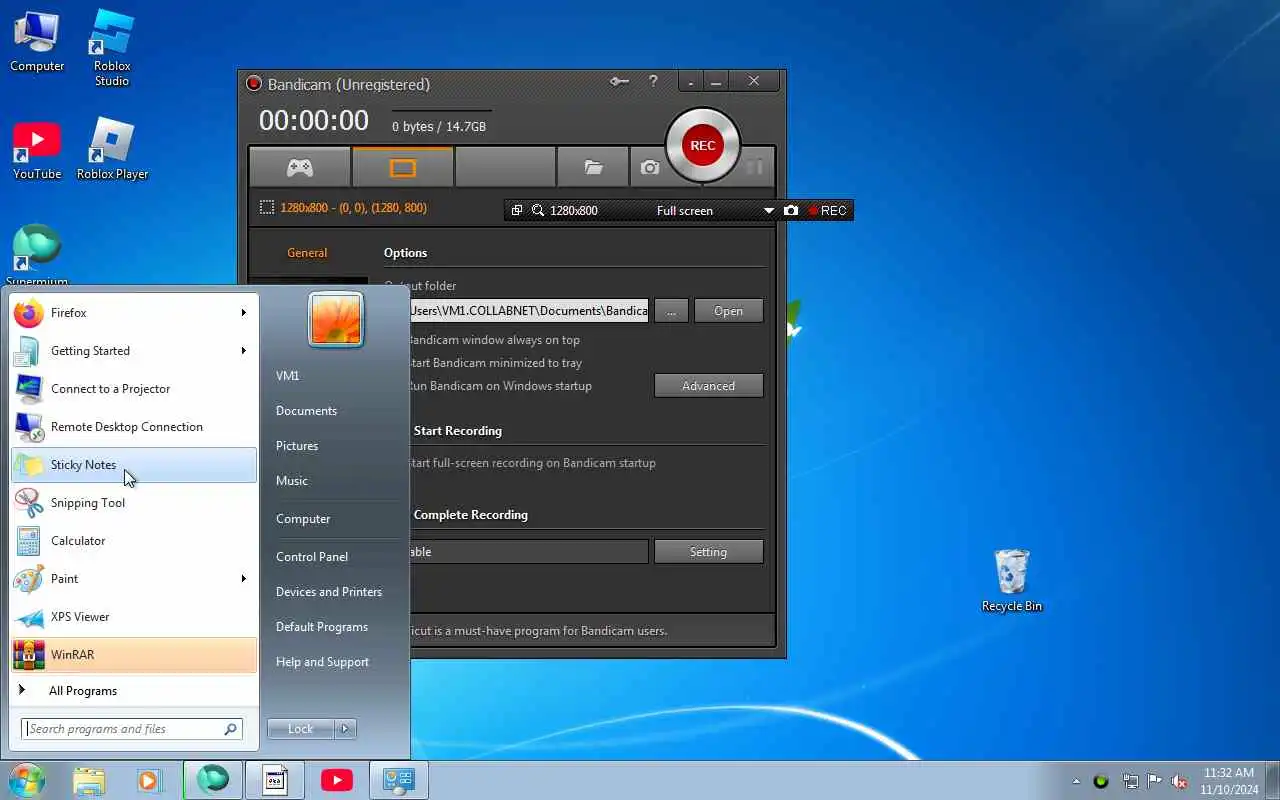Open Windows Media Player taskbar icon
This screenshot has height=800, width=1280.
150,780
